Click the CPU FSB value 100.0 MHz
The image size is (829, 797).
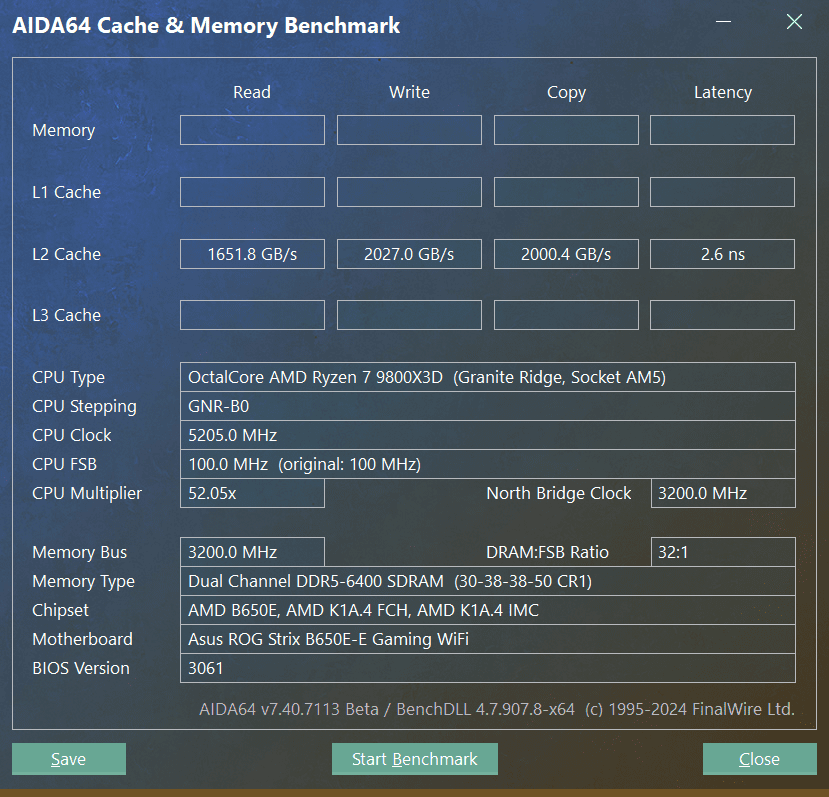[x=487, y=464]
